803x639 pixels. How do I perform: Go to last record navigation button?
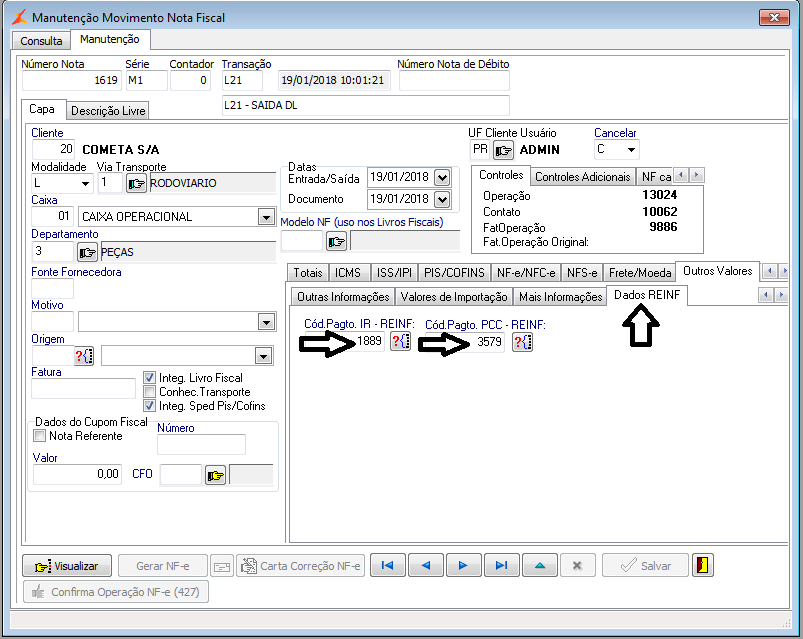[501, 565]
